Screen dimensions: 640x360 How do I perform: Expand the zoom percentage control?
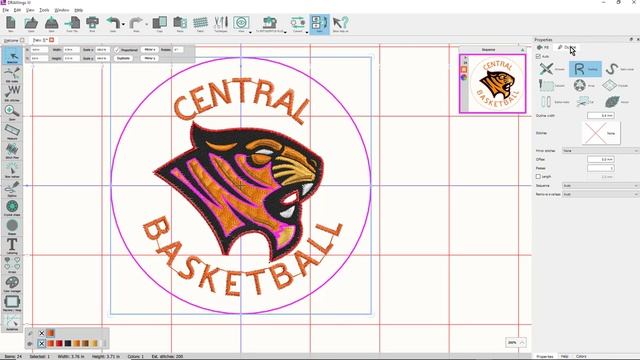coord(522,342)
